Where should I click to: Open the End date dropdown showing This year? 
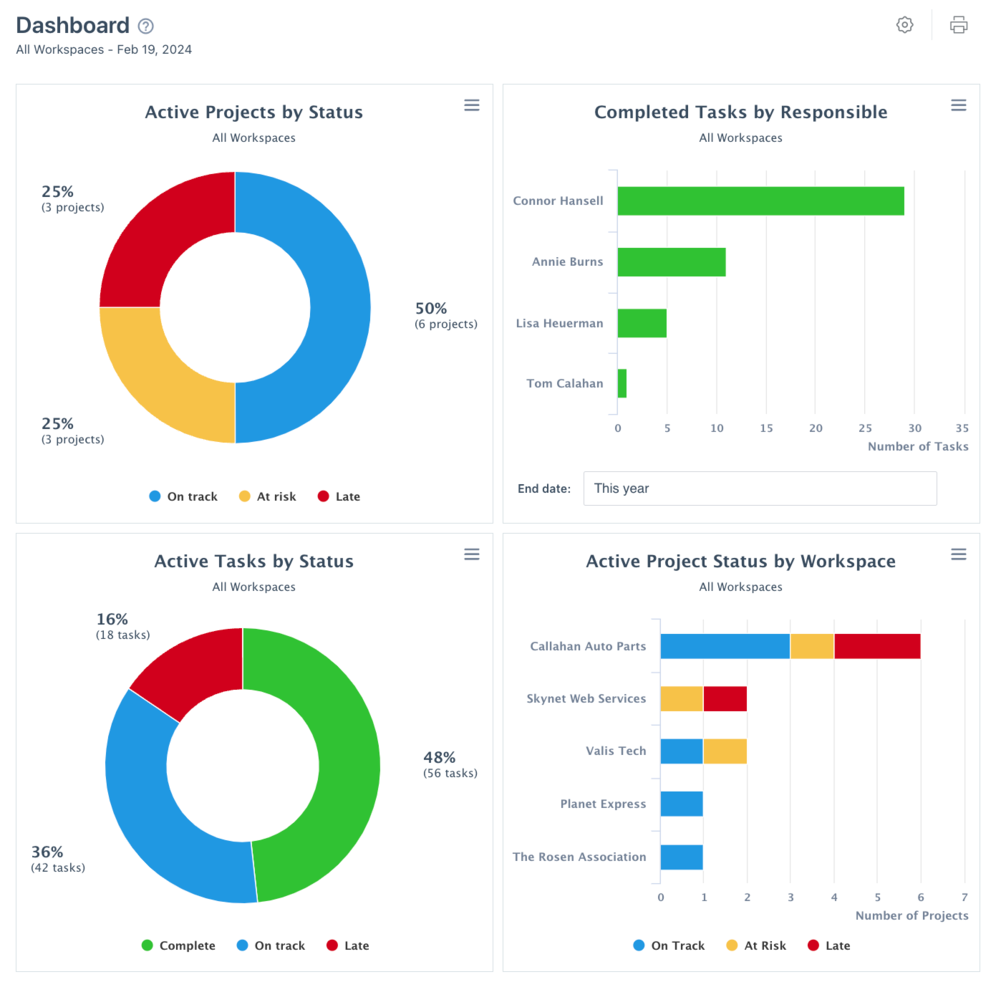[x=760, y=488]
